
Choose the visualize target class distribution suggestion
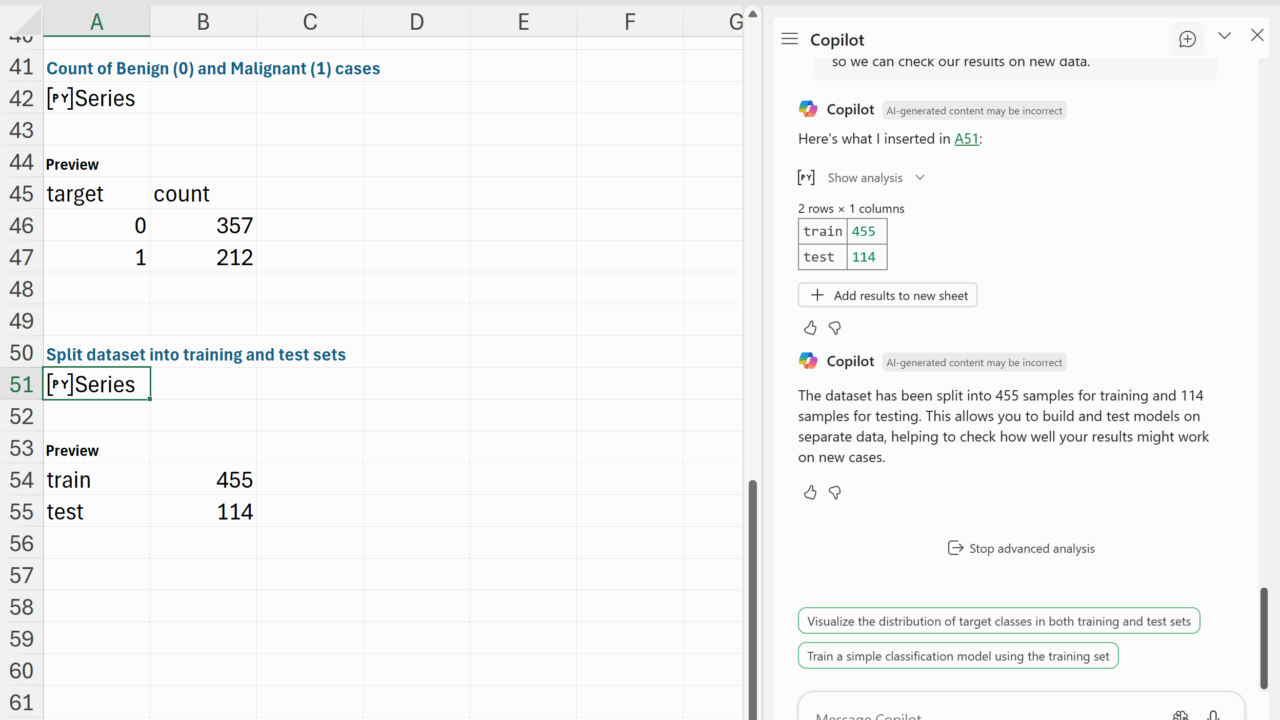point(999,621)
